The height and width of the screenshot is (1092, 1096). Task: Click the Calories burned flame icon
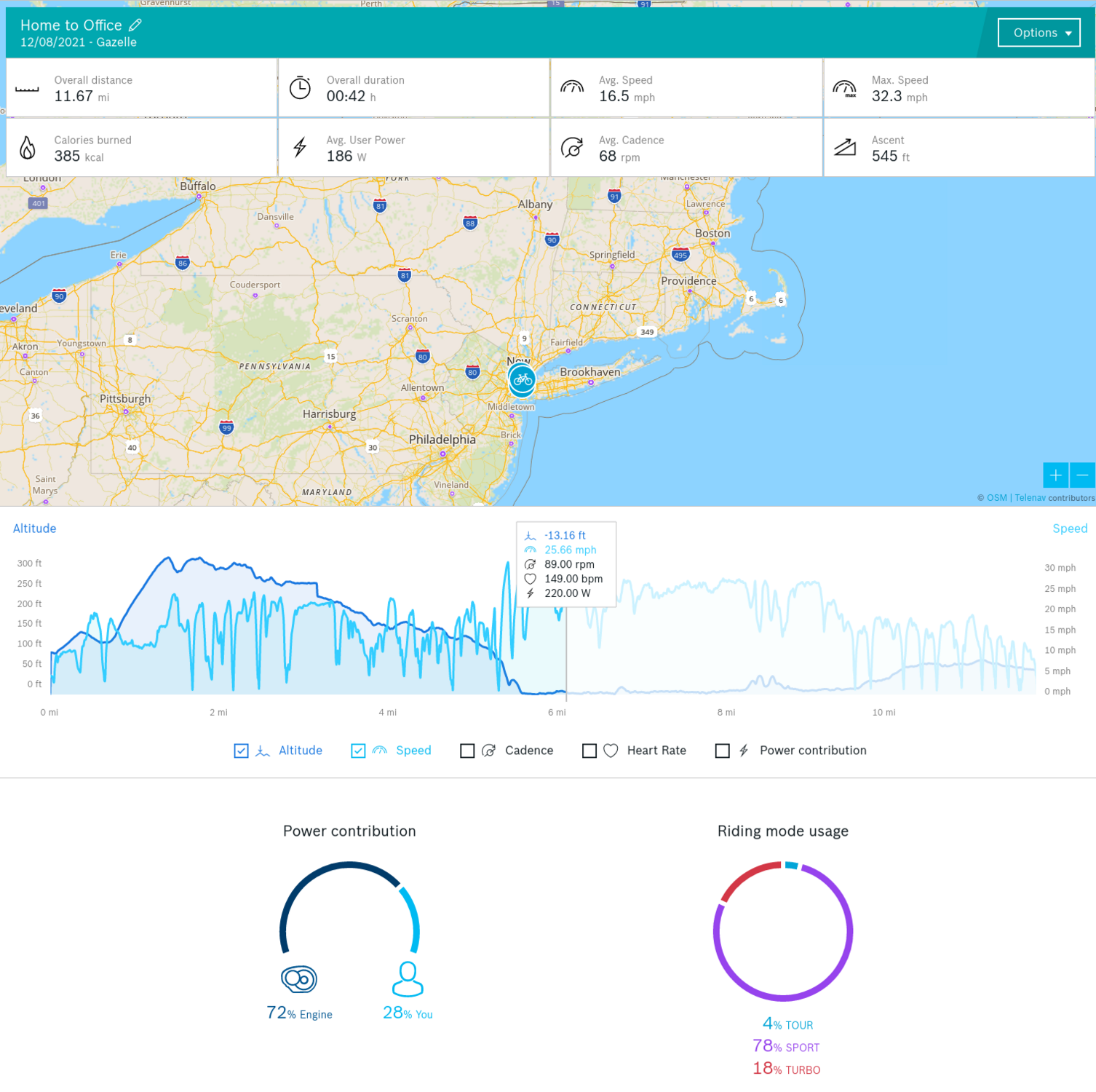pyautogui.click(x=28, y=148)
